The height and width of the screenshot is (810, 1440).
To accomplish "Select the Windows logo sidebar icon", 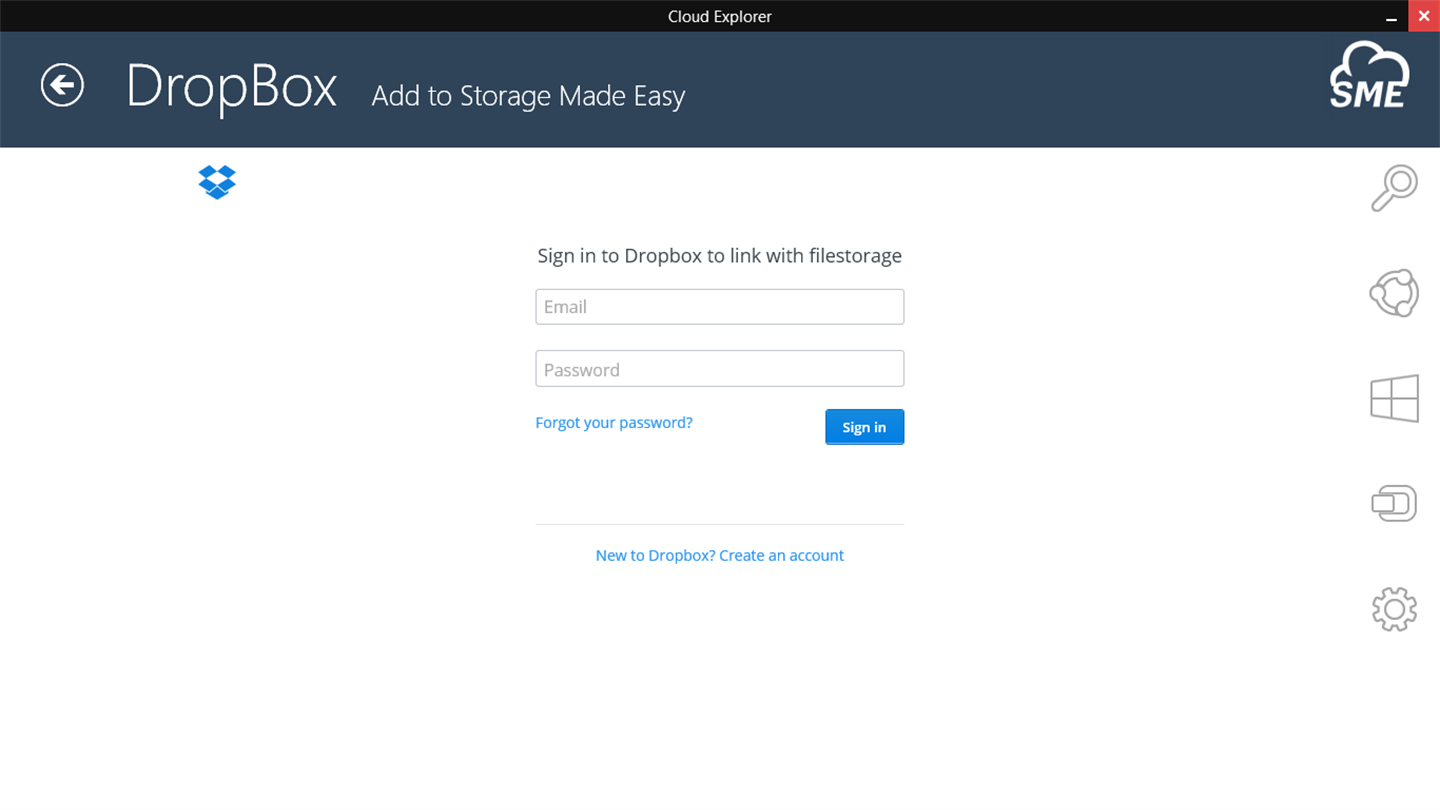I will pyautogui.click(x=1394, y=398).
